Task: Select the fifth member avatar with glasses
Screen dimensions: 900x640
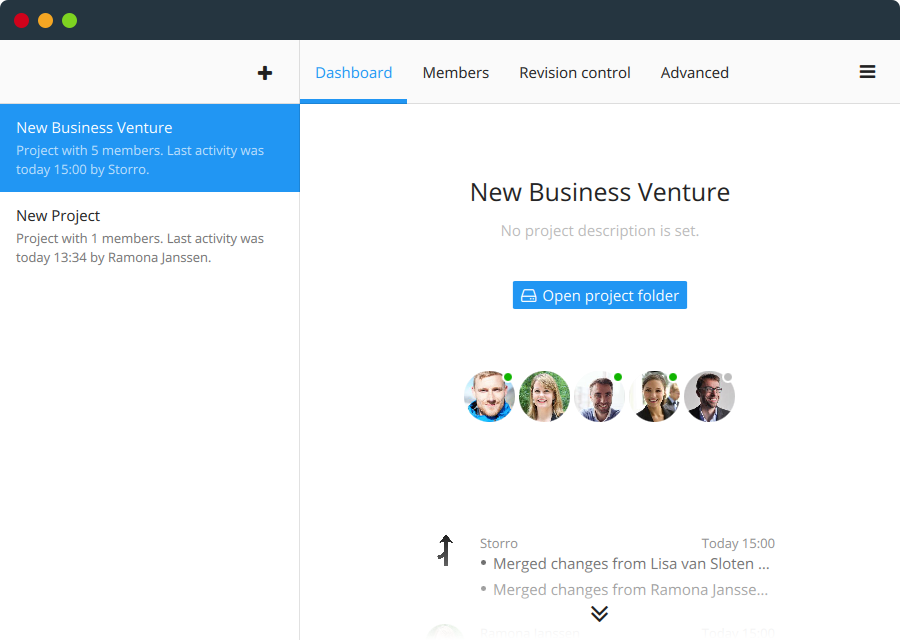Action: coord(710,397)
